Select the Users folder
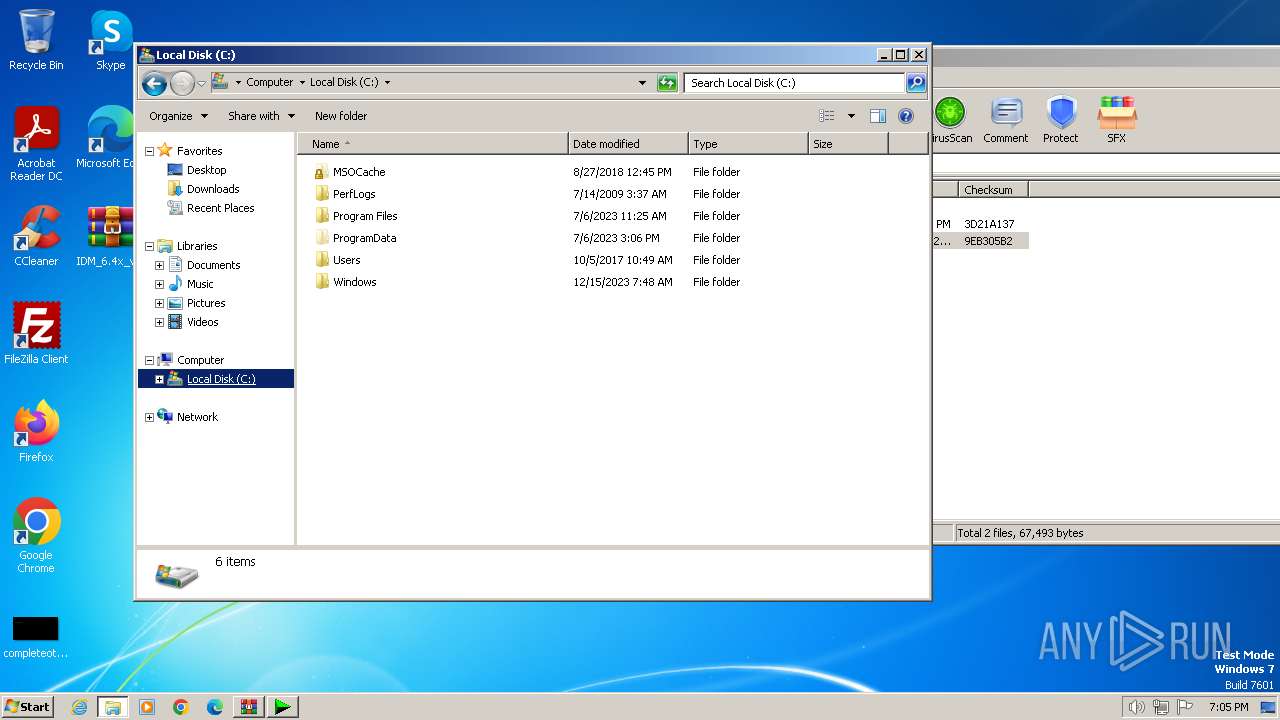Screen dimensions: 1280x720 [x=346, y=260]
